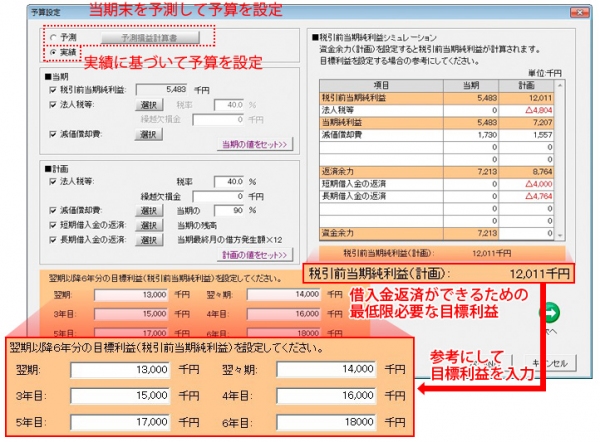Click the green next arrow icon

tap(549, 312)
